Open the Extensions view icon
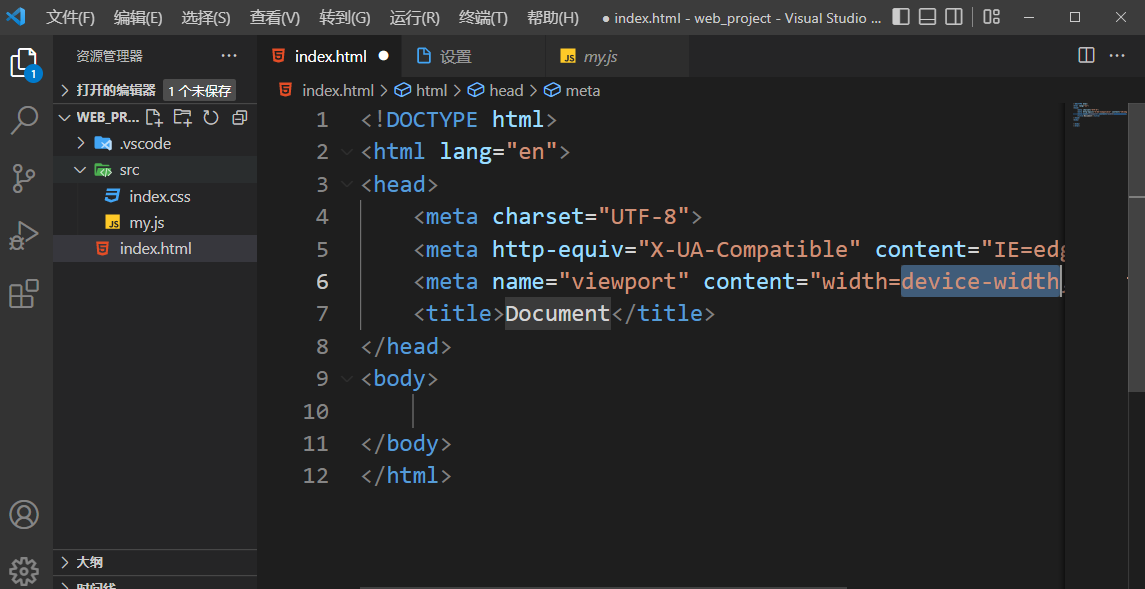1145x589 pixels. point(24,293)
